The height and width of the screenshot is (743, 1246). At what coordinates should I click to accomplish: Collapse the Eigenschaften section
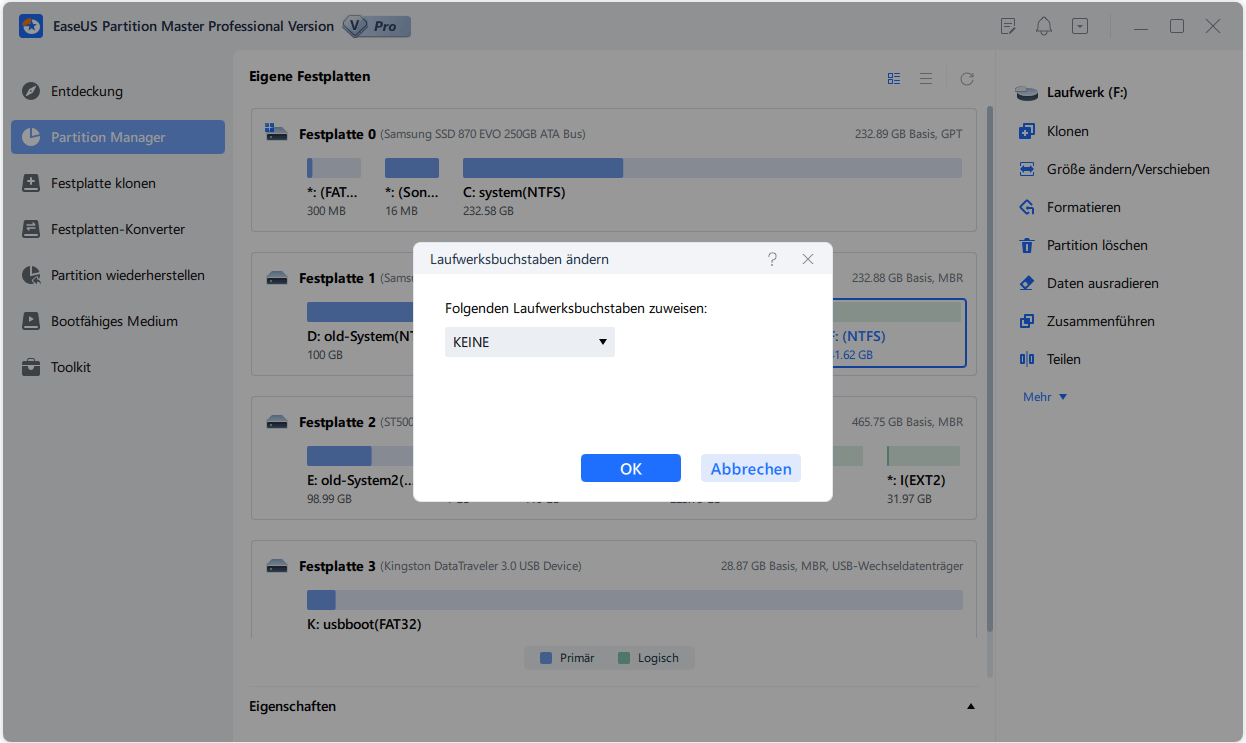[969, 706]
